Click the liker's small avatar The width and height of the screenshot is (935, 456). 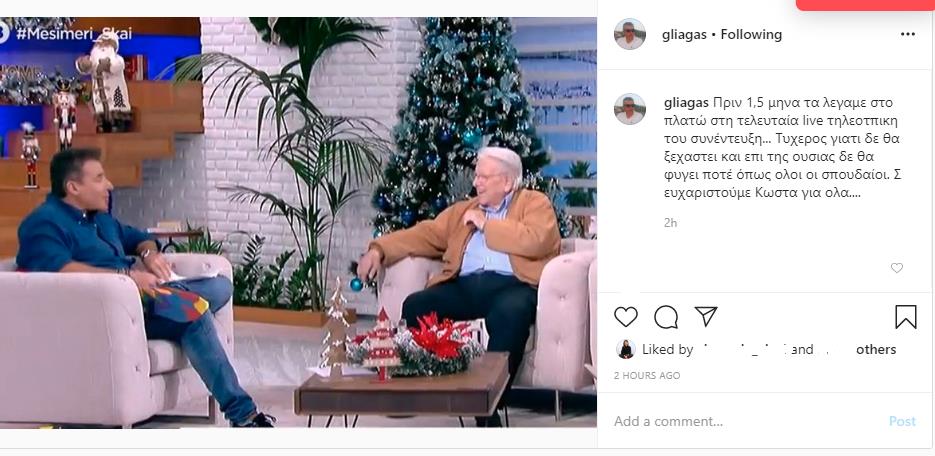[x=626, y=349]
